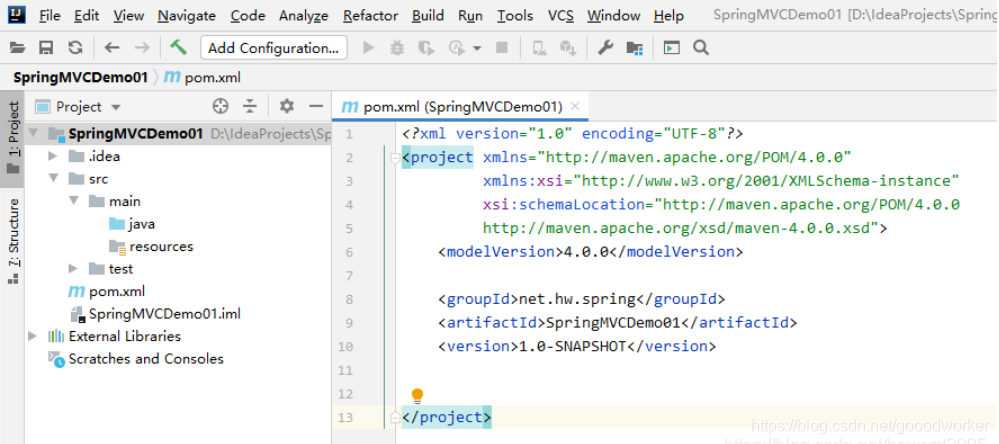Viewport: 999px width, 444px height.
Task: Collapse the SpringMVCDemo01 root node
Action: coord(34,134)
